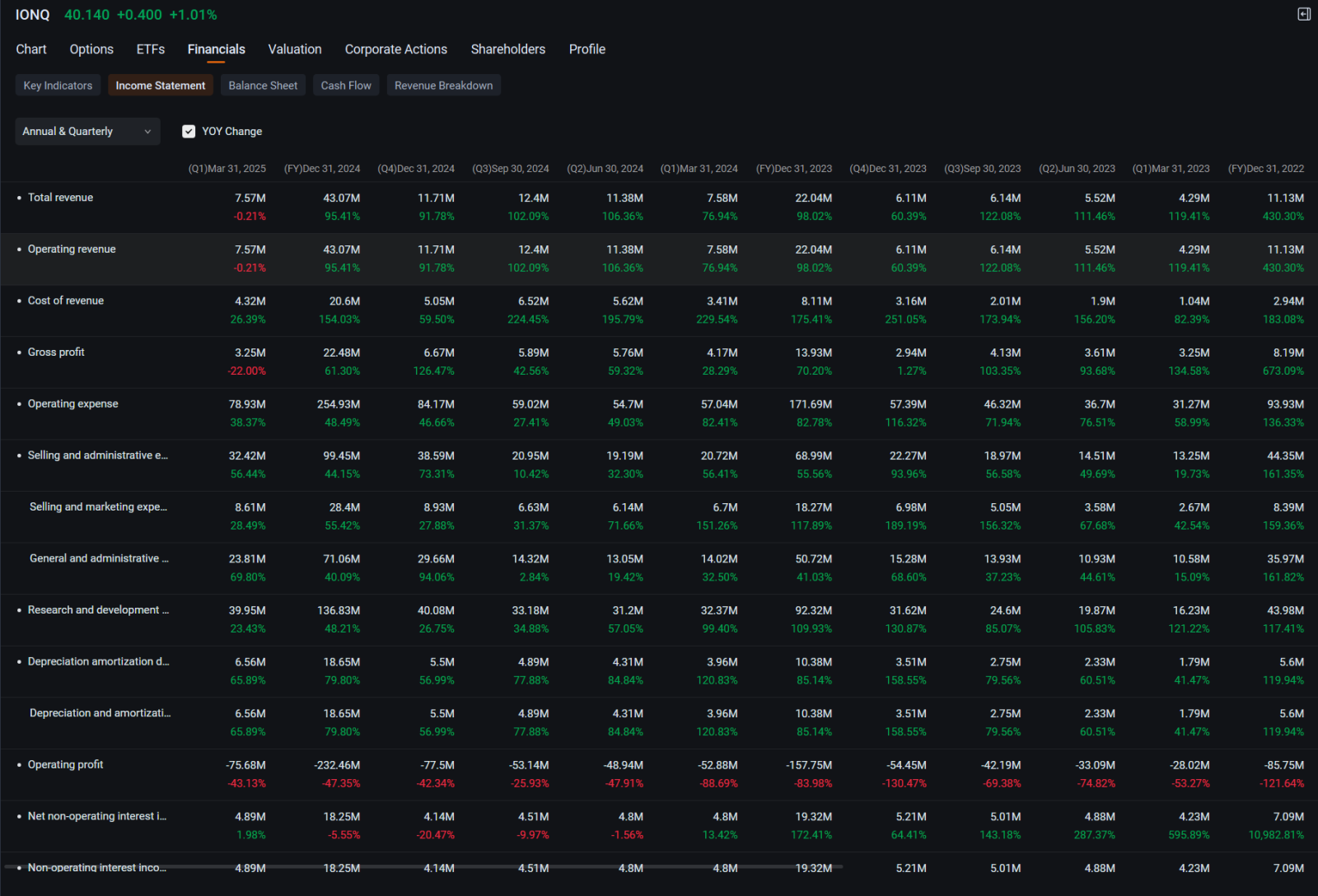Switch to the Chart tab
The width and height of the screenshot is (1318, 896).
pos(31,49)
